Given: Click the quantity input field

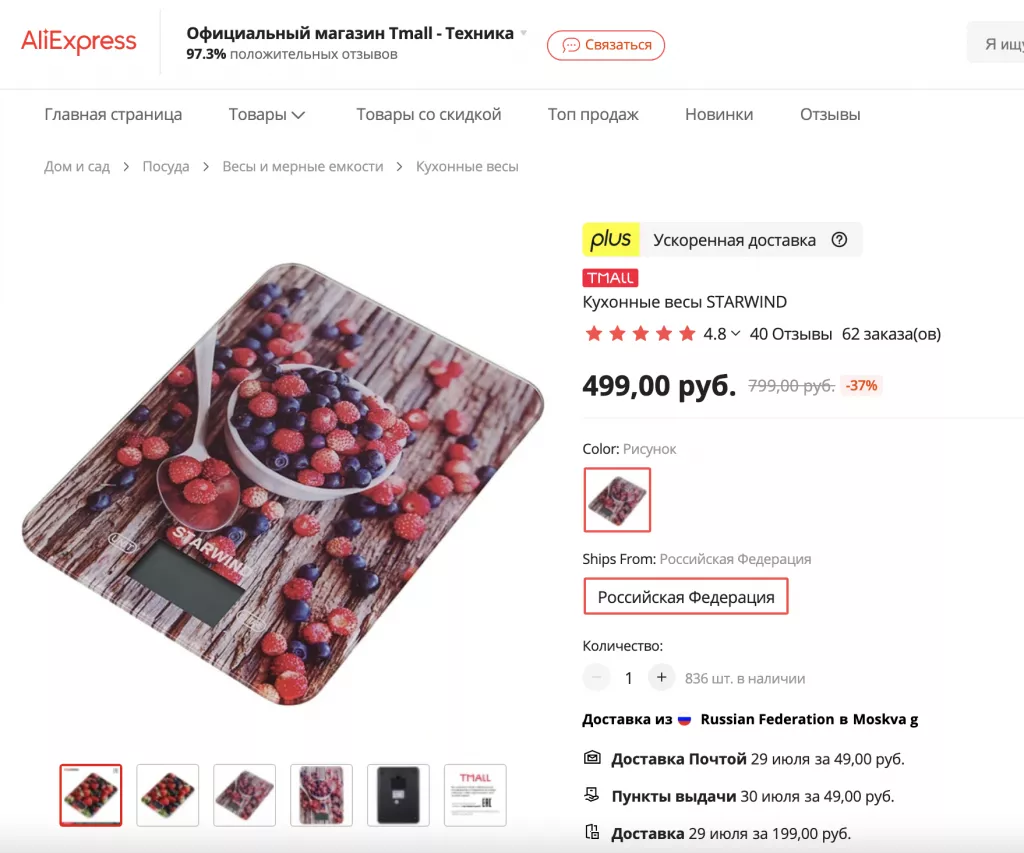Looking at the screenshot, I should pos(628,677).
